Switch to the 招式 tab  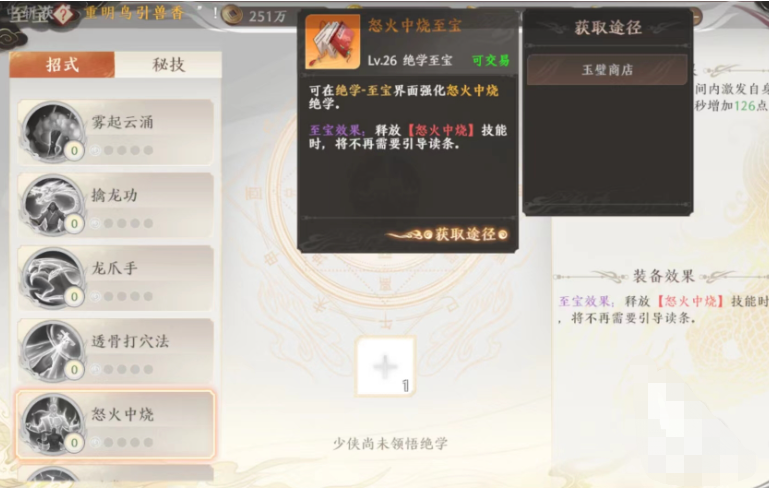pyautogui.click(x=62, y=64)
